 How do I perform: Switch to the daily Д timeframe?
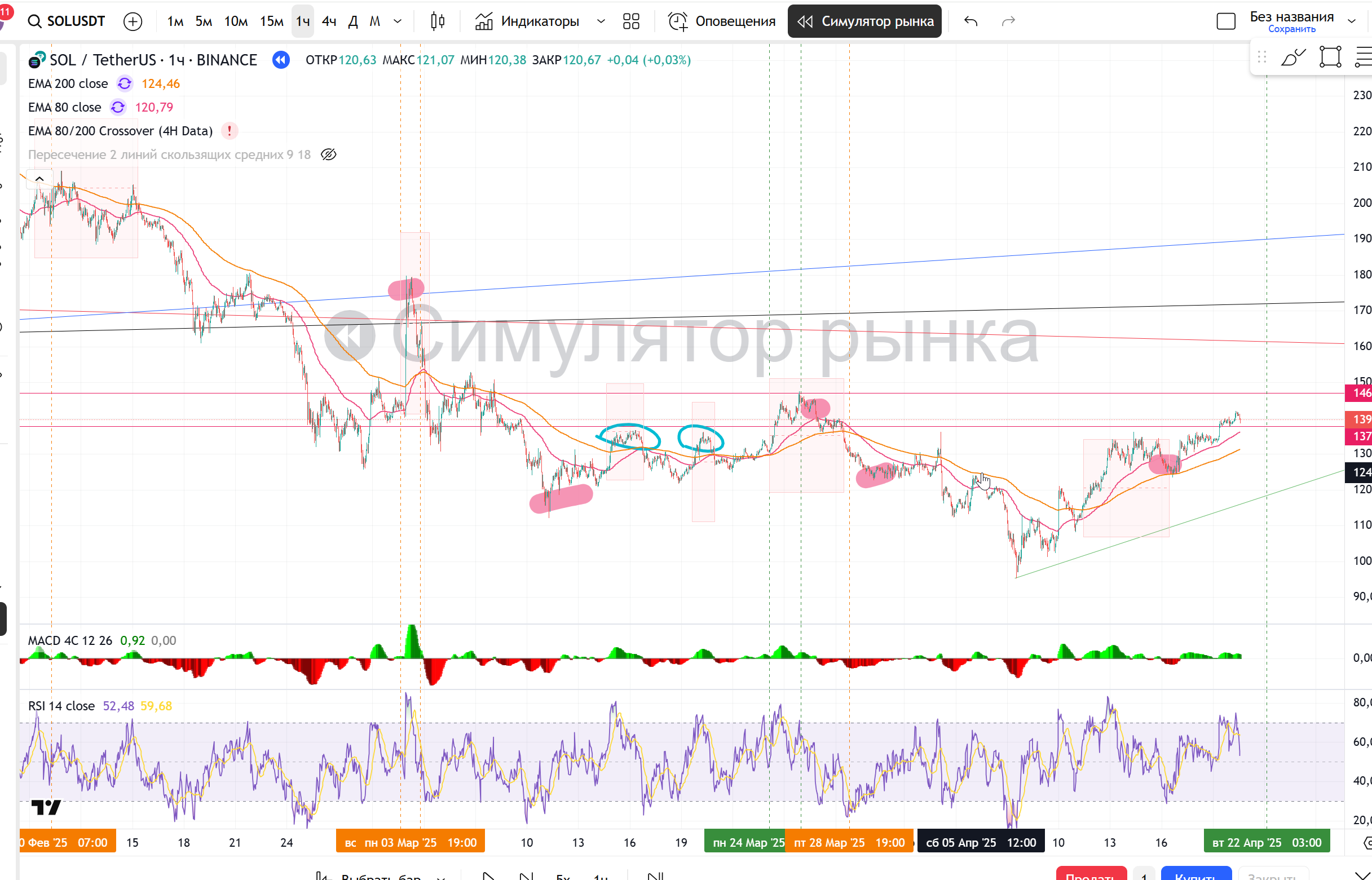[x=353, y=21]
